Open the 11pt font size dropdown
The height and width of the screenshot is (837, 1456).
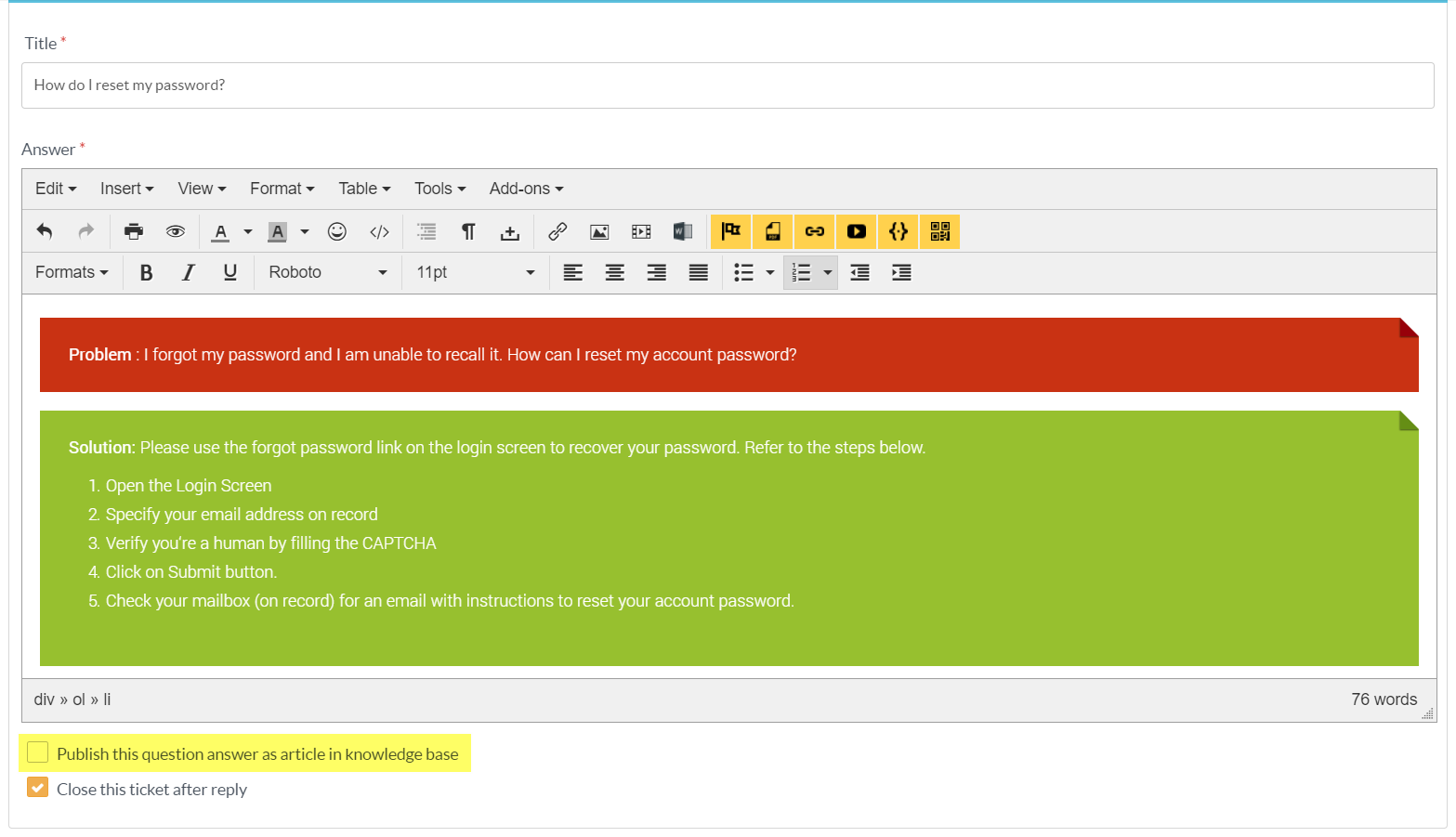pyautogui.click(x=475, y=272)
